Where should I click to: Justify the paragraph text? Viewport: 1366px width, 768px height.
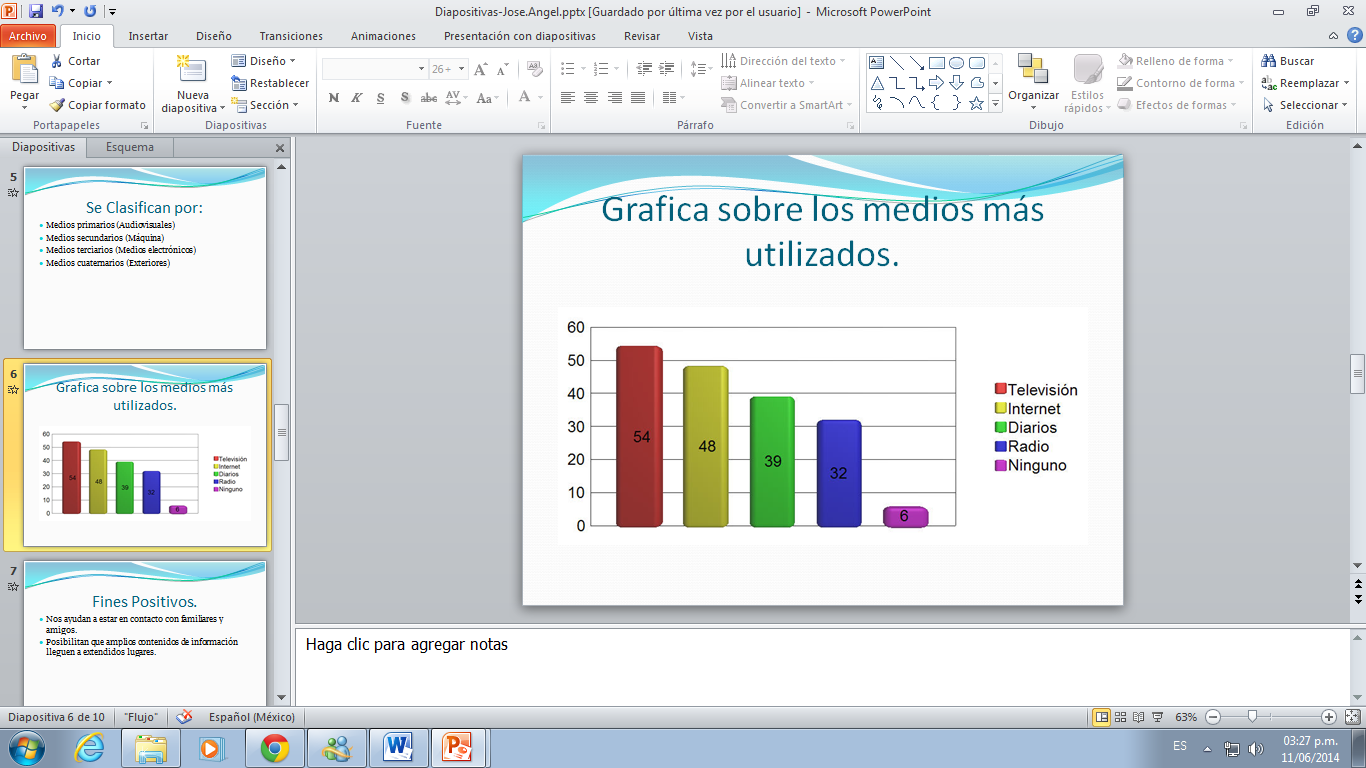pyautogui.click(x=637, y=97)
